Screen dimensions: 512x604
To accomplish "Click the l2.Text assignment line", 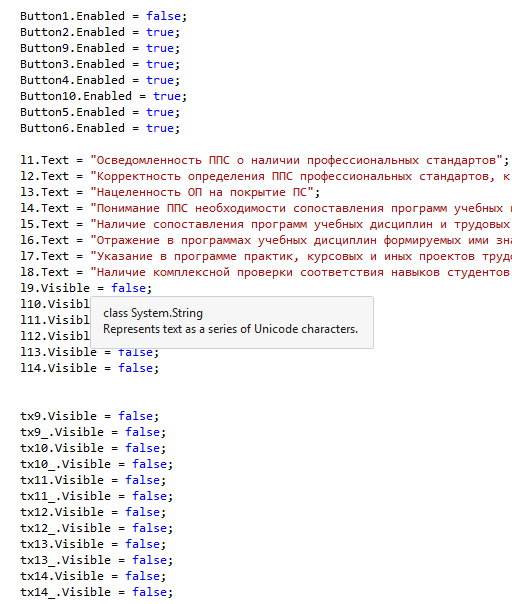I will 266,176.
